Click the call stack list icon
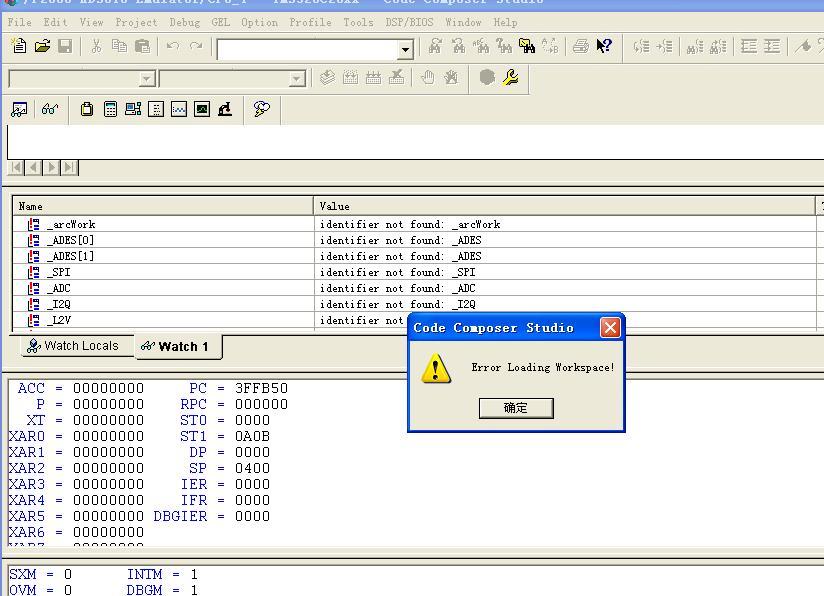824x596 pixels. click(x=156, y=109)
